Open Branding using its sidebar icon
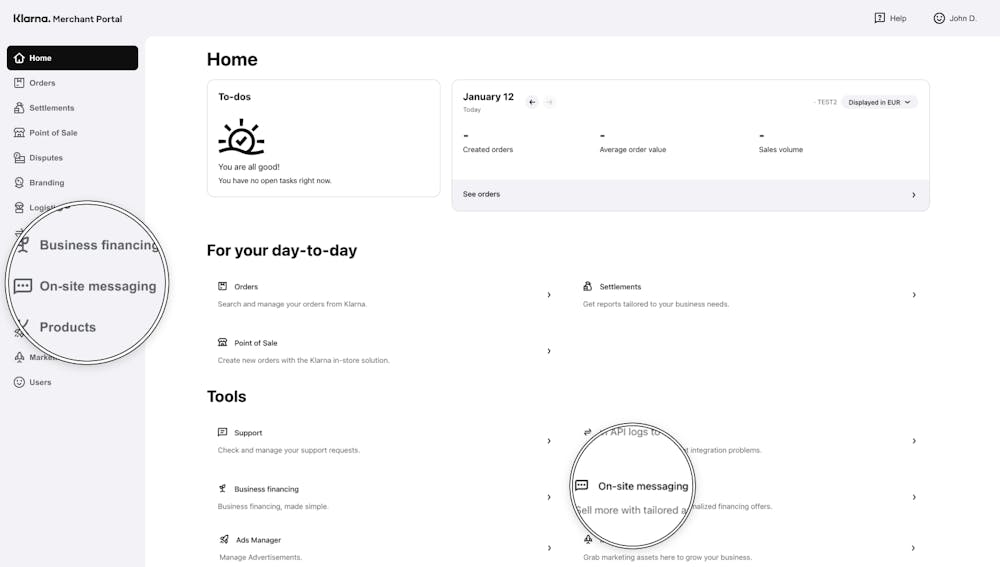This screenshot has width=1000, height=567. pyautogui.click(x=19, y=182)
